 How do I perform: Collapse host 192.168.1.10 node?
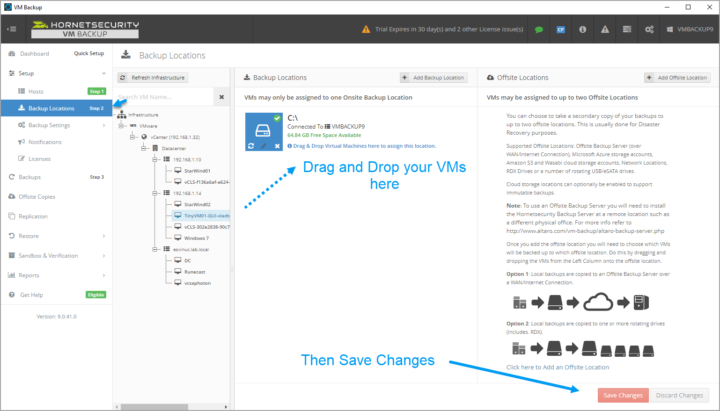(155, 159)
